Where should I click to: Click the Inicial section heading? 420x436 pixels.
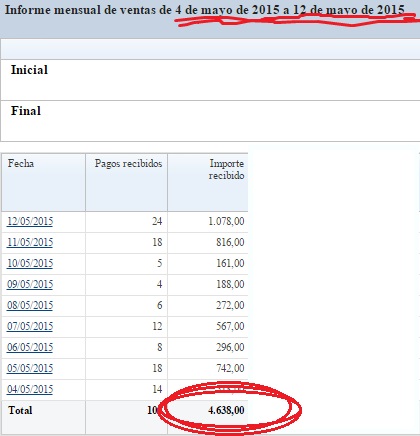point(29,70)
